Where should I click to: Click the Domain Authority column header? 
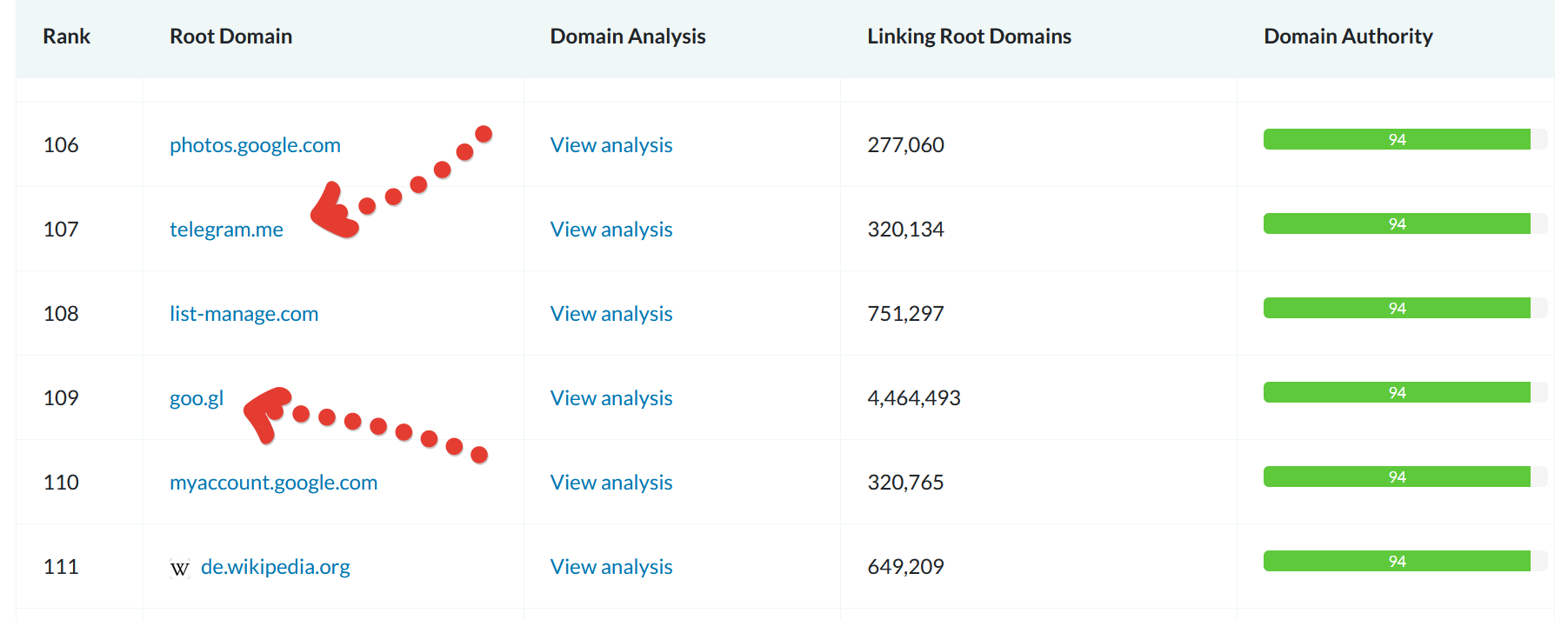(1347, 37)
